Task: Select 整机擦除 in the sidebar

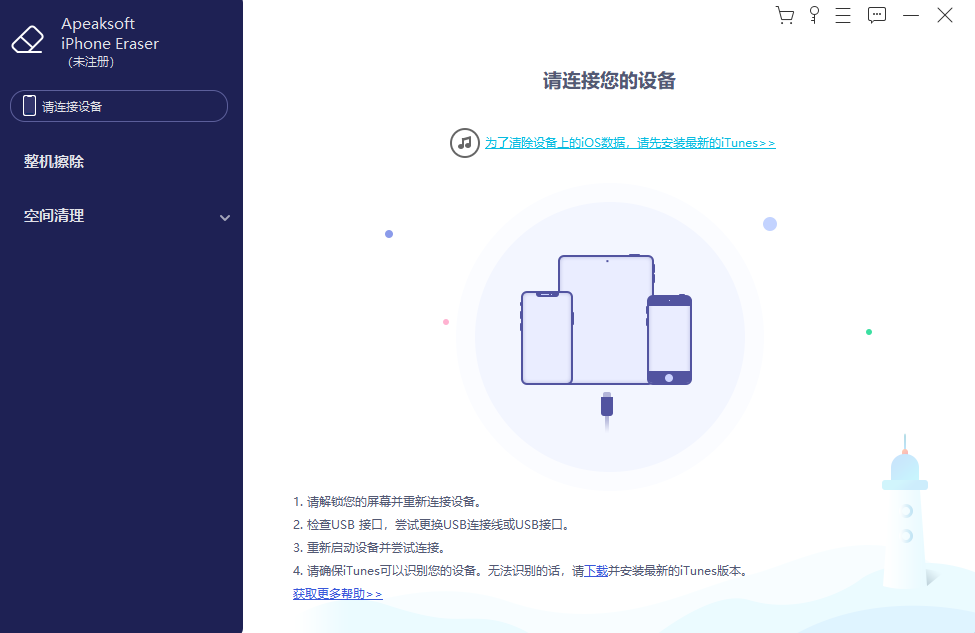Action: (x=54, y=162)
